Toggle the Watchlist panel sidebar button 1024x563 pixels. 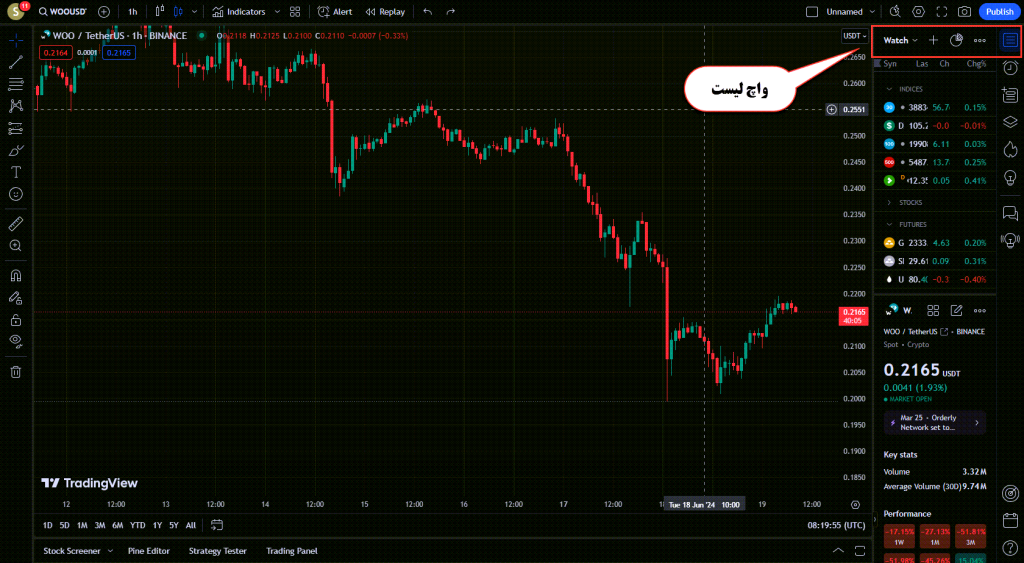(x=1010, y=40)
